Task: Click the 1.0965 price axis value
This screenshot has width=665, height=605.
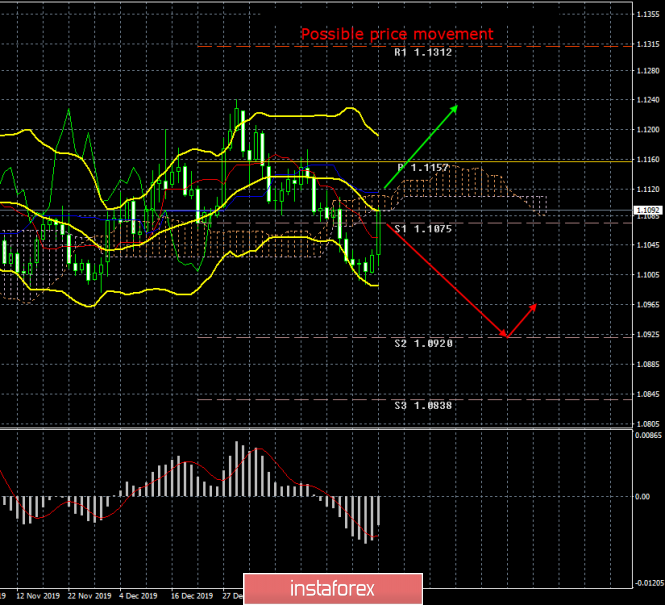Action: click(648, 305)
